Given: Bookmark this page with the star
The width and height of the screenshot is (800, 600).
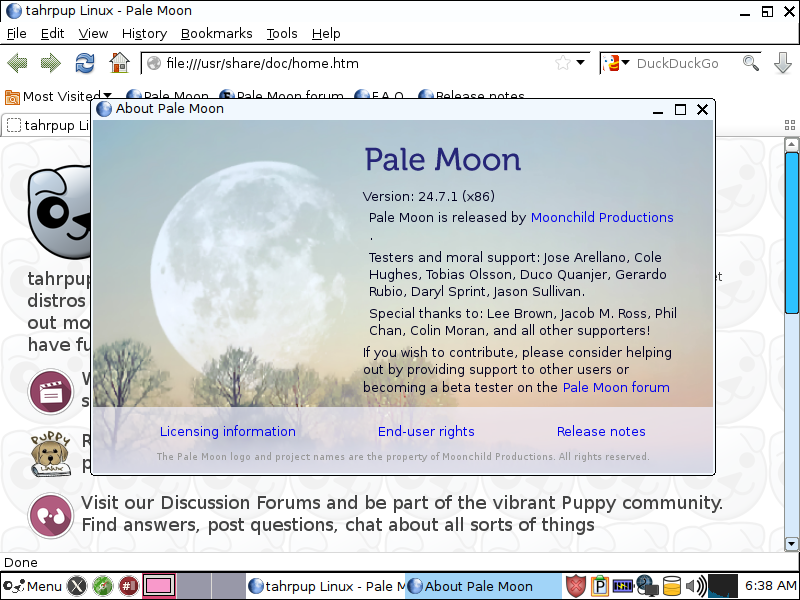Looking at the screenshot, I should [563, 63].
